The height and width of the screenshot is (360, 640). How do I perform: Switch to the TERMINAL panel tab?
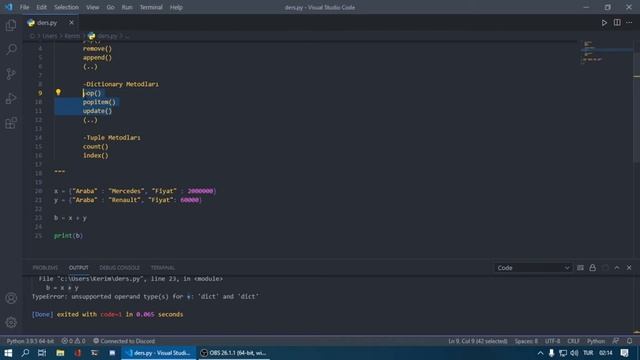coord(162,268)
